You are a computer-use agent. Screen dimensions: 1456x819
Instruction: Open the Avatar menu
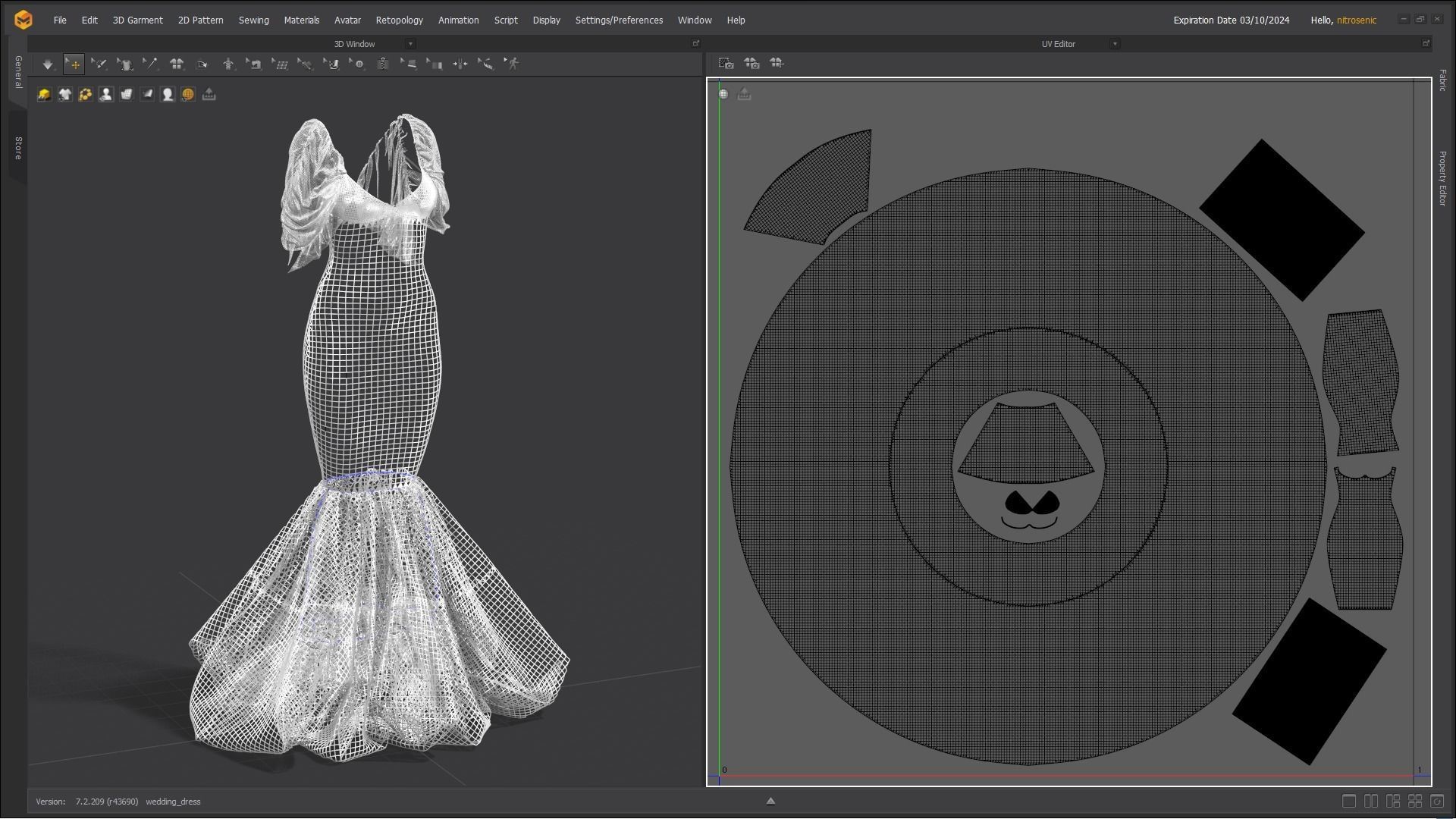(x=347, y=20)
